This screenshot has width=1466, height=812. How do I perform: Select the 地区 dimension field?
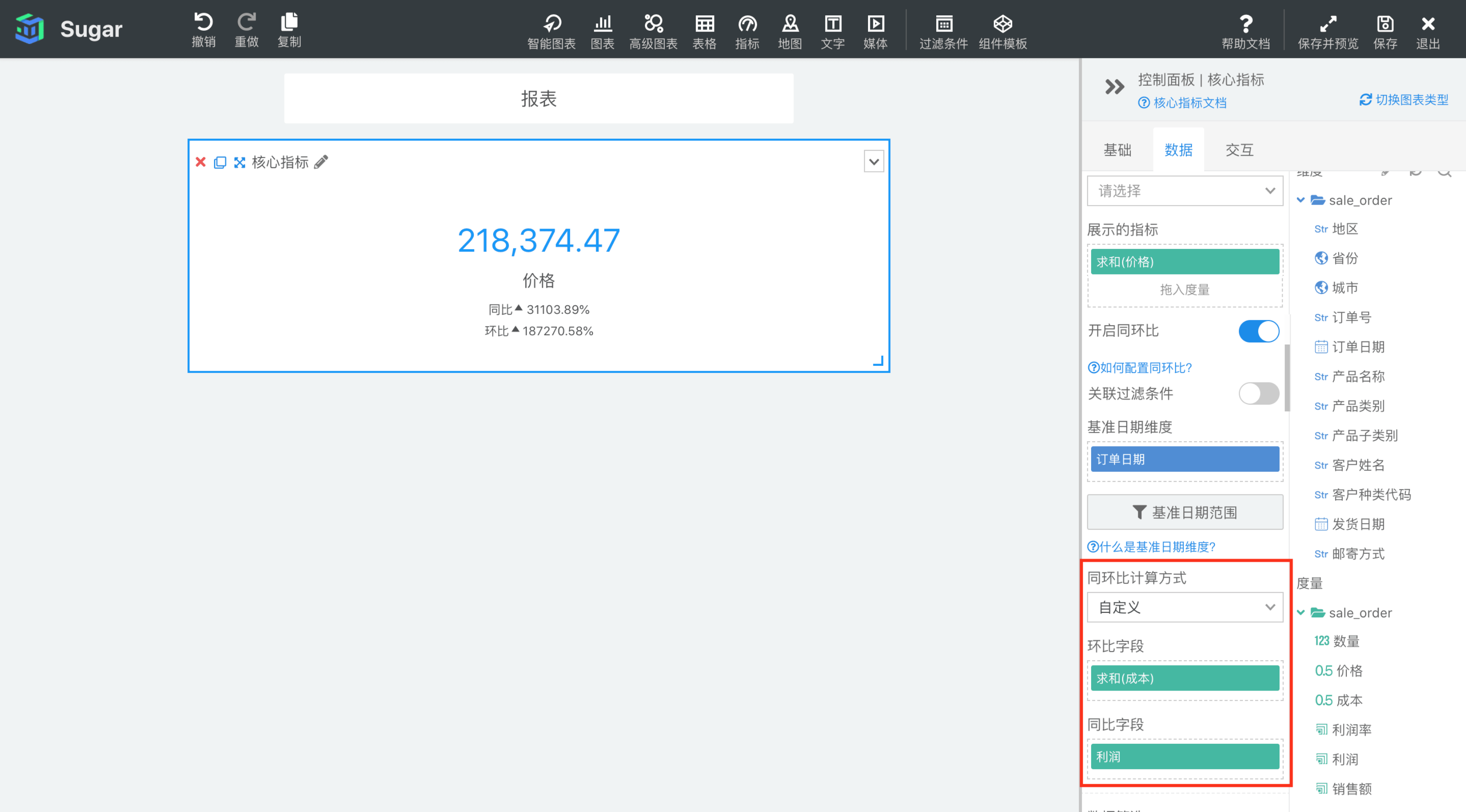(x=1337, y=229)
